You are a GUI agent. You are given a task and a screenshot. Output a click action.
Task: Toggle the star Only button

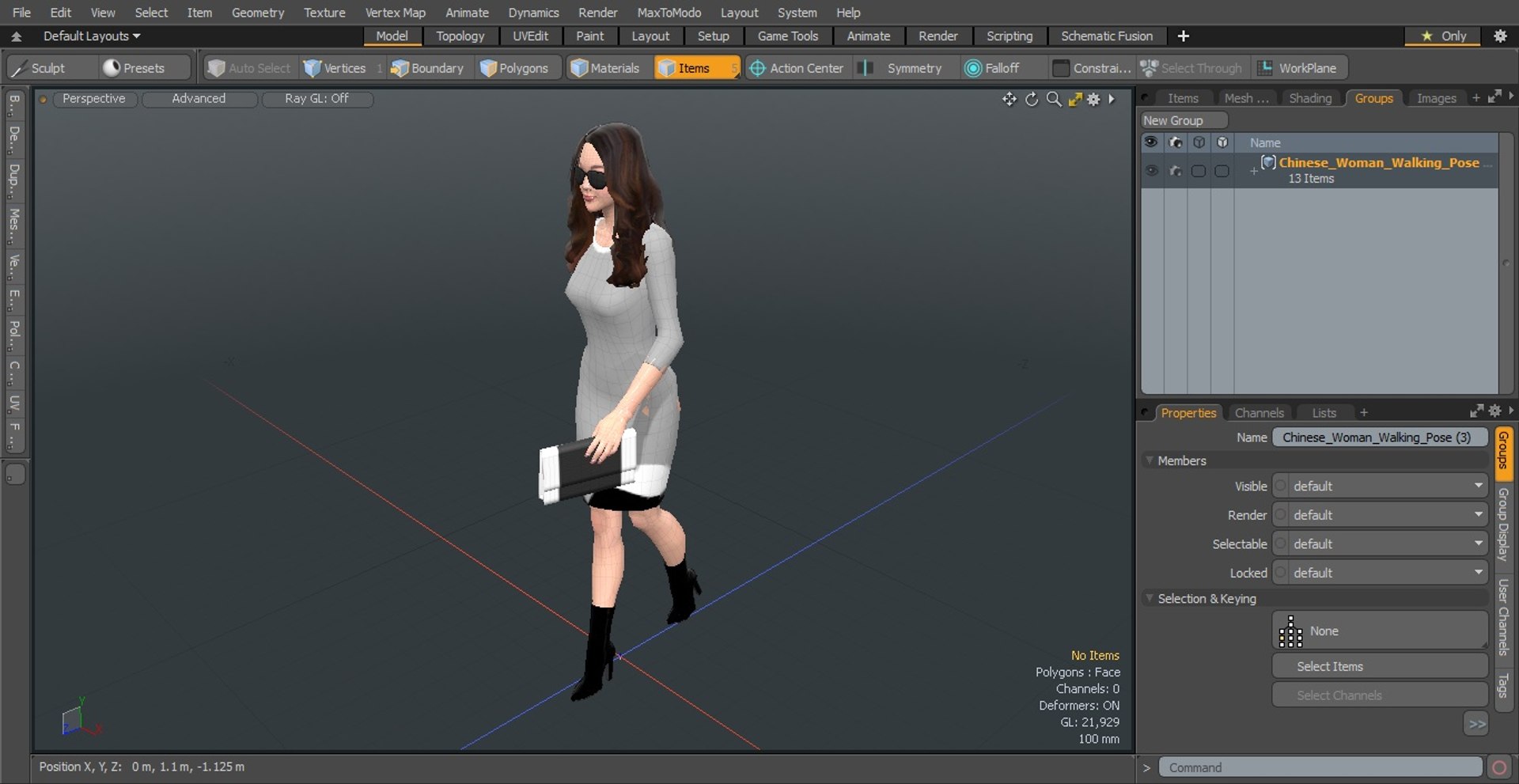coord(1443,36)
